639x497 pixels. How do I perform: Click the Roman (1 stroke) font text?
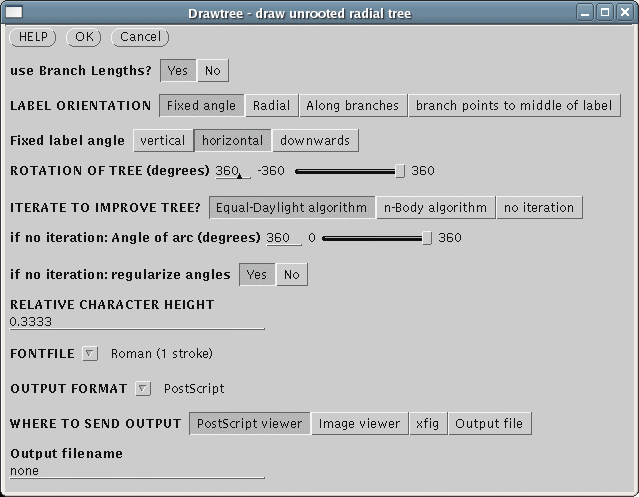click(162, 354)
